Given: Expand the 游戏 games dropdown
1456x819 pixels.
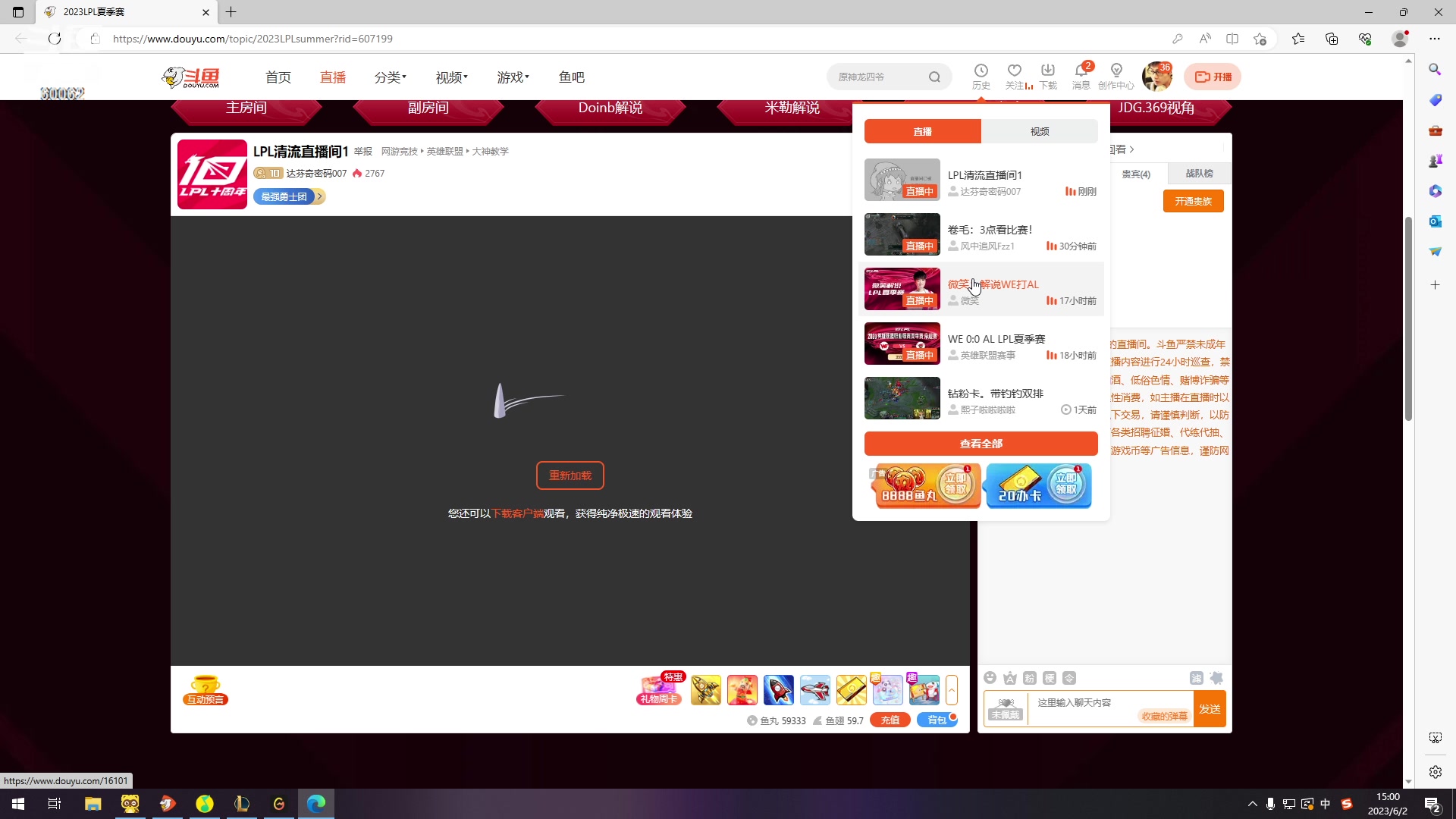Looking at the screenshot, I should coord(513,77).
